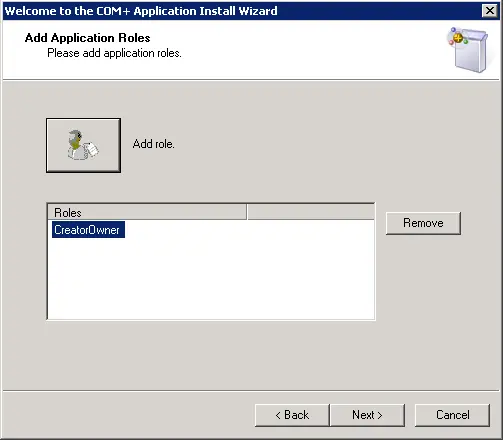Proceed with the Next button
Screen dimensions: 503x440
point(367,415)
